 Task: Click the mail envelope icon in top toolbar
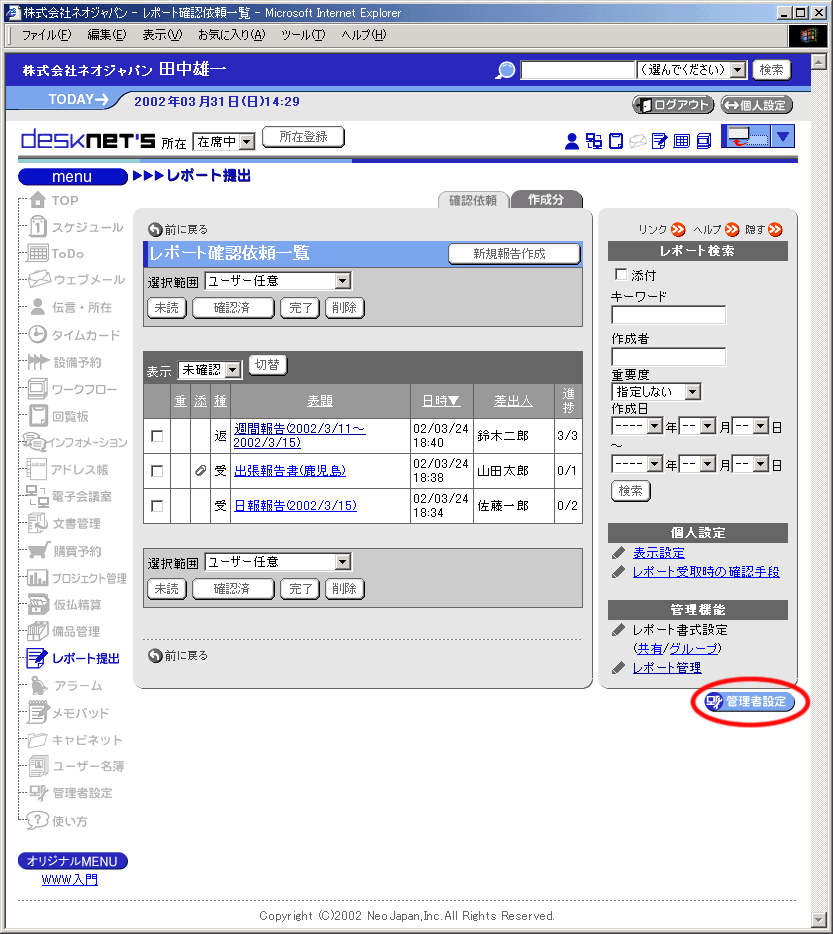637,141
